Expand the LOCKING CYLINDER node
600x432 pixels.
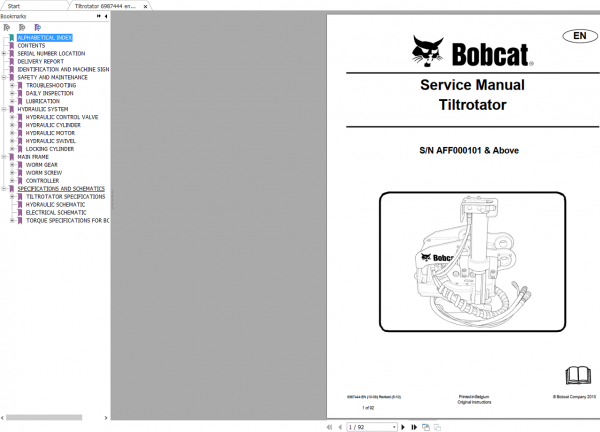(12, 149)
